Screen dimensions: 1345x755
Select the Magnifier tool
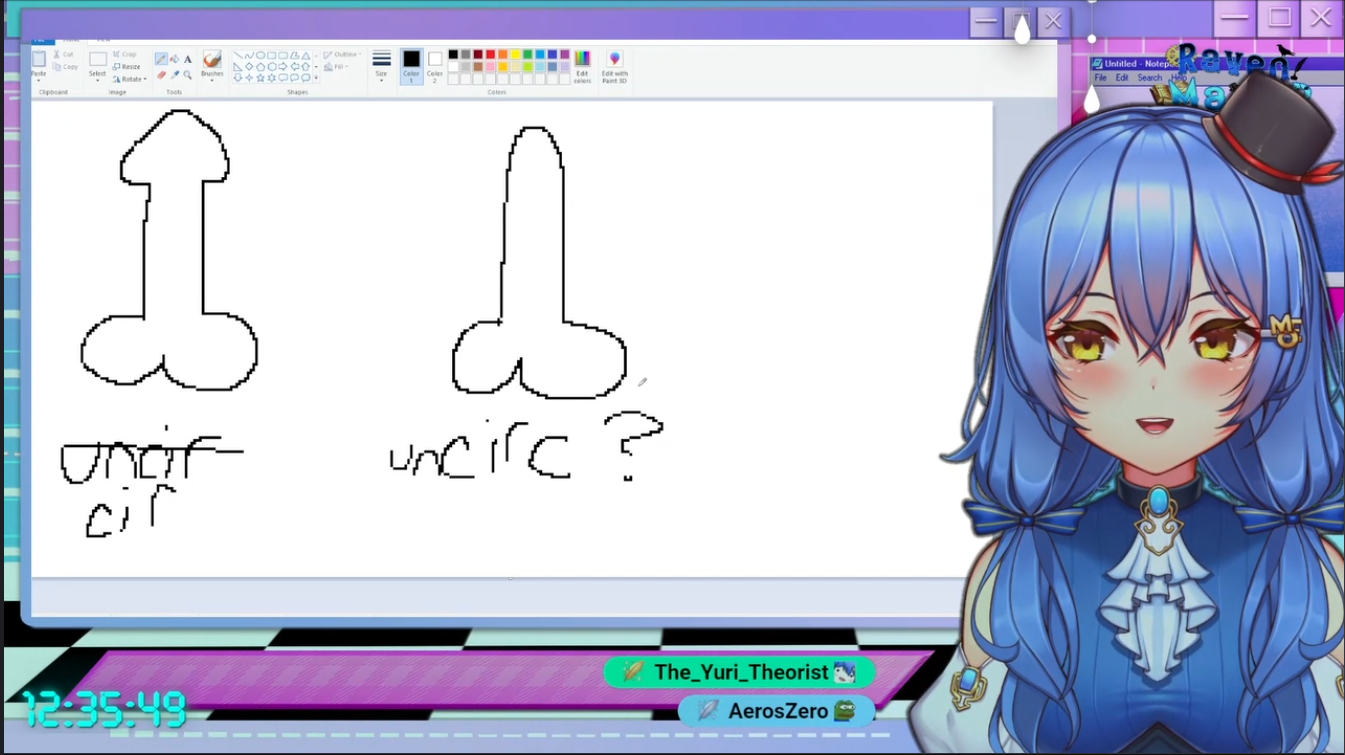[x=188, y=75]
